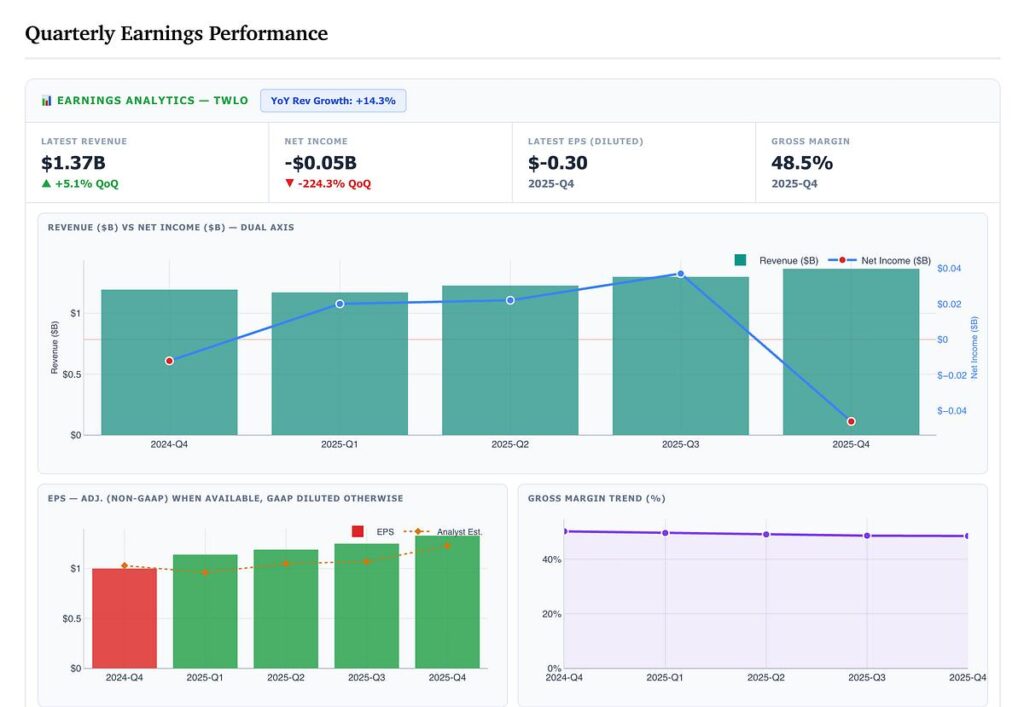
Task: Click the 2025-Q1 EPS bar
Action: point(205,611)
